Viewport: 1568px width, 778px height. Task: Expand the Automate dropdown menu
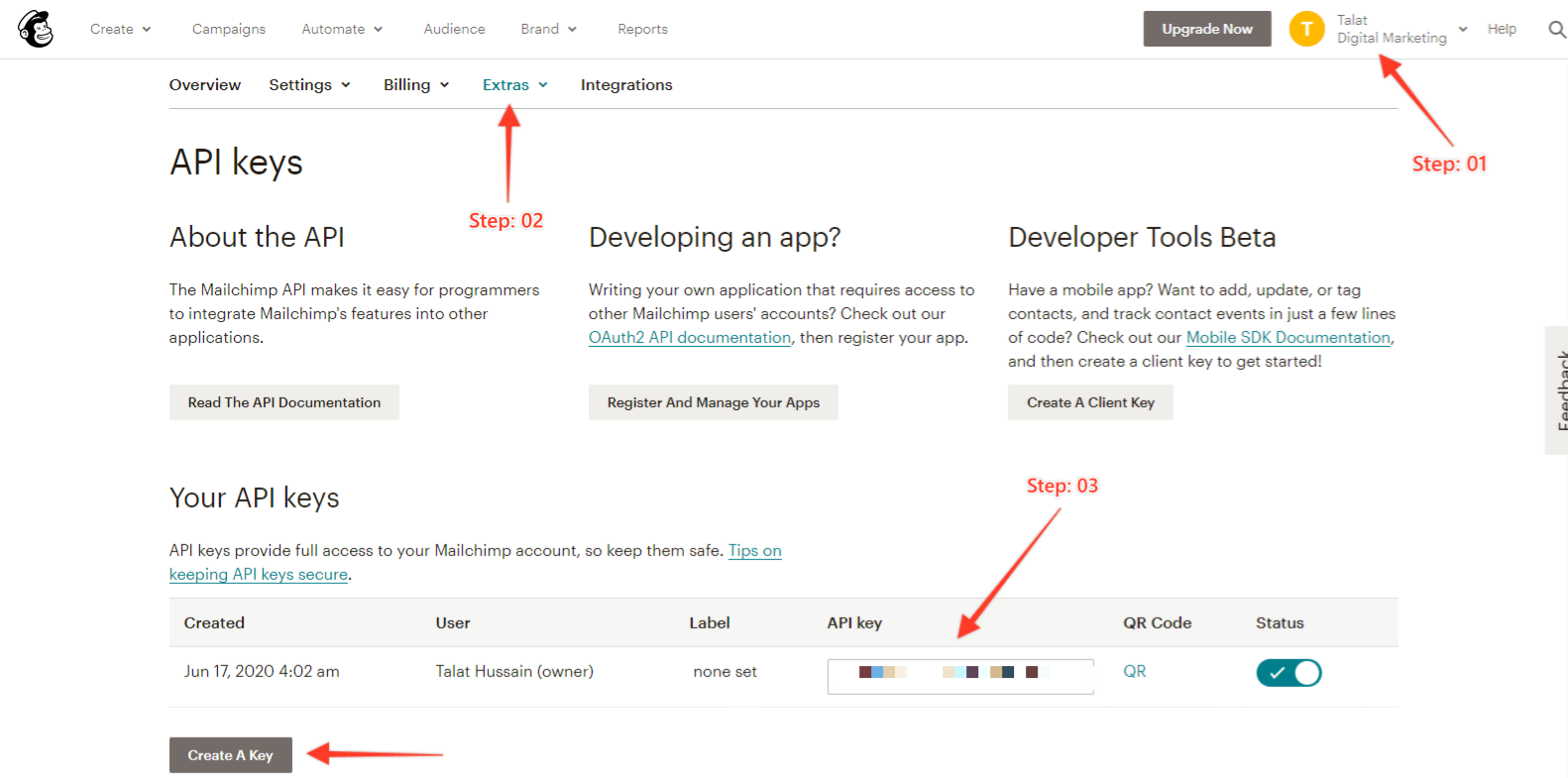point(342,29)
